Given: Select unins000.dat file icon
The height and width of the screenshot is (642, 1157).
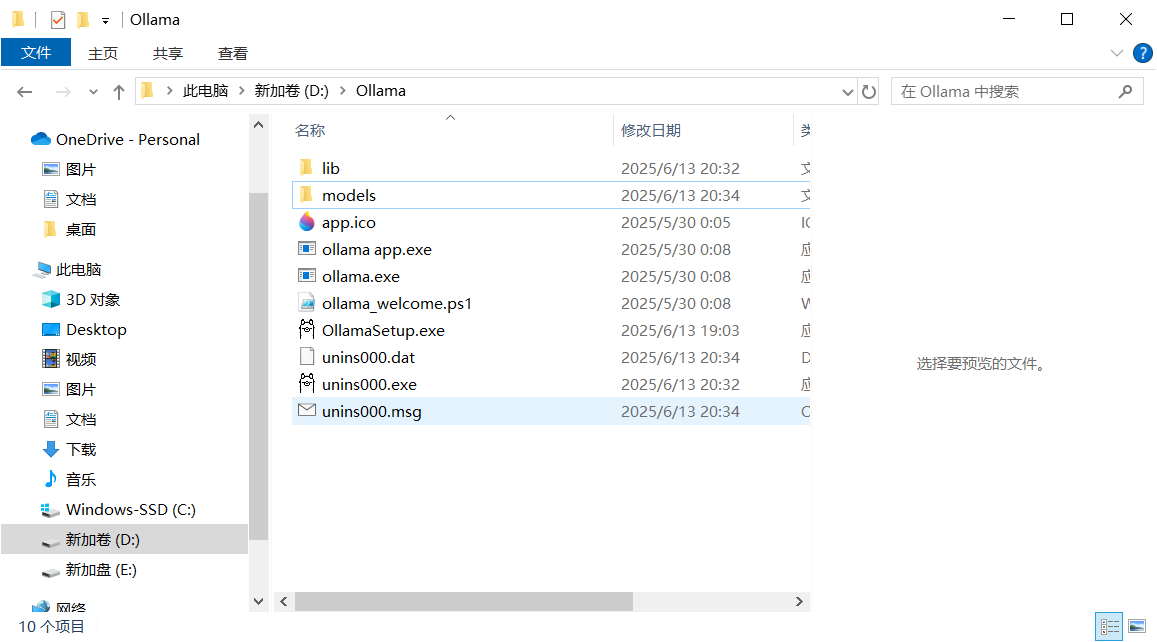Looking at the screenshot, I should tap(307, 357).
